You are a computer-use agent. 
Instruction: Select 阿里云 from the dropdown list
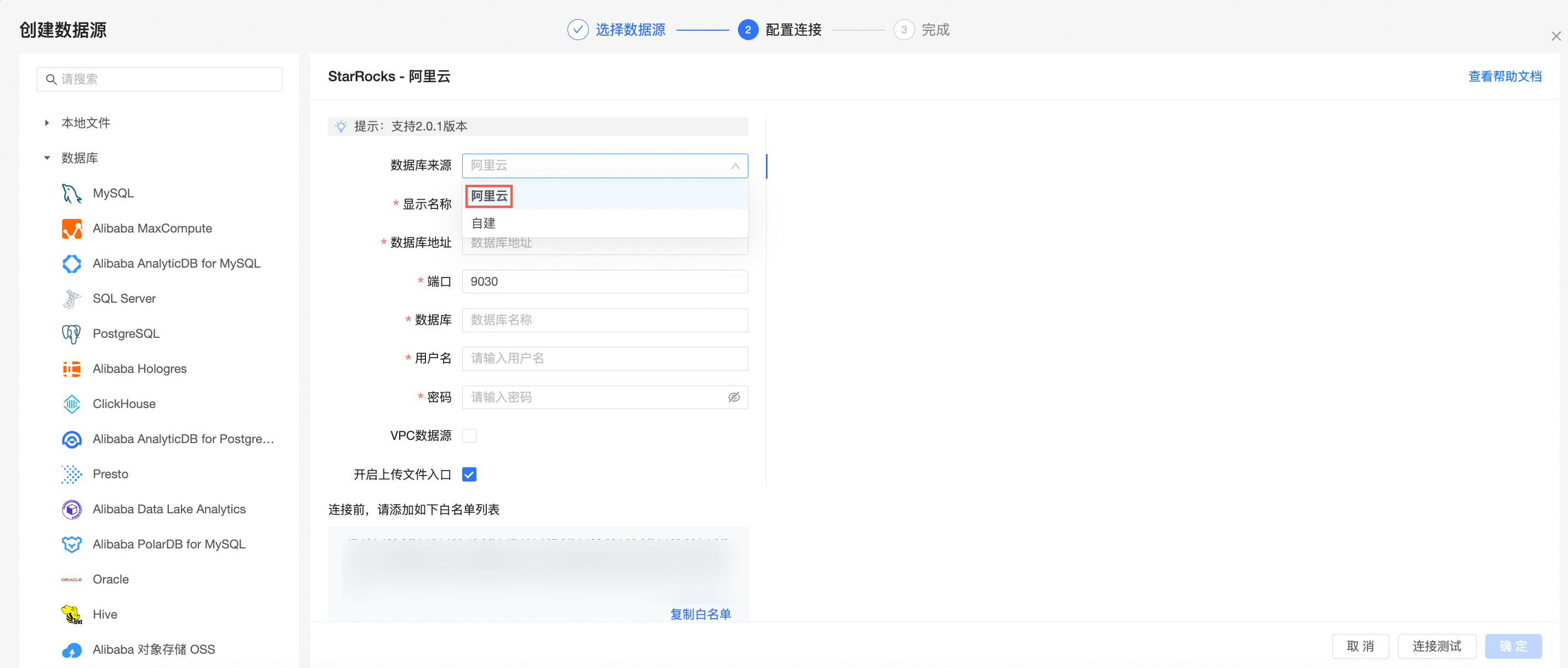tap(605, 196)
